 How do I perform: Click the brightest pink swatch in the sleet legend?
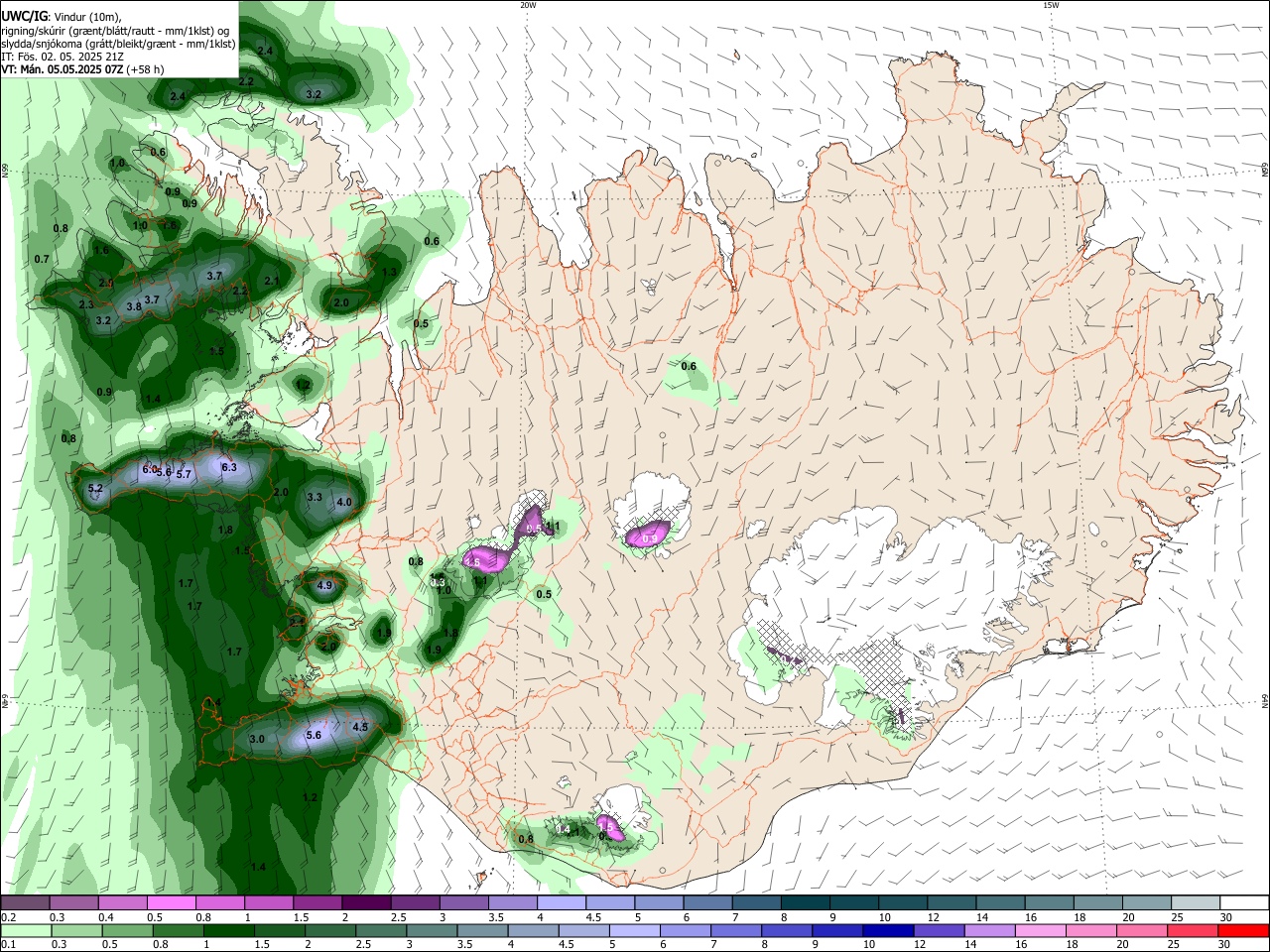point(171,903)
